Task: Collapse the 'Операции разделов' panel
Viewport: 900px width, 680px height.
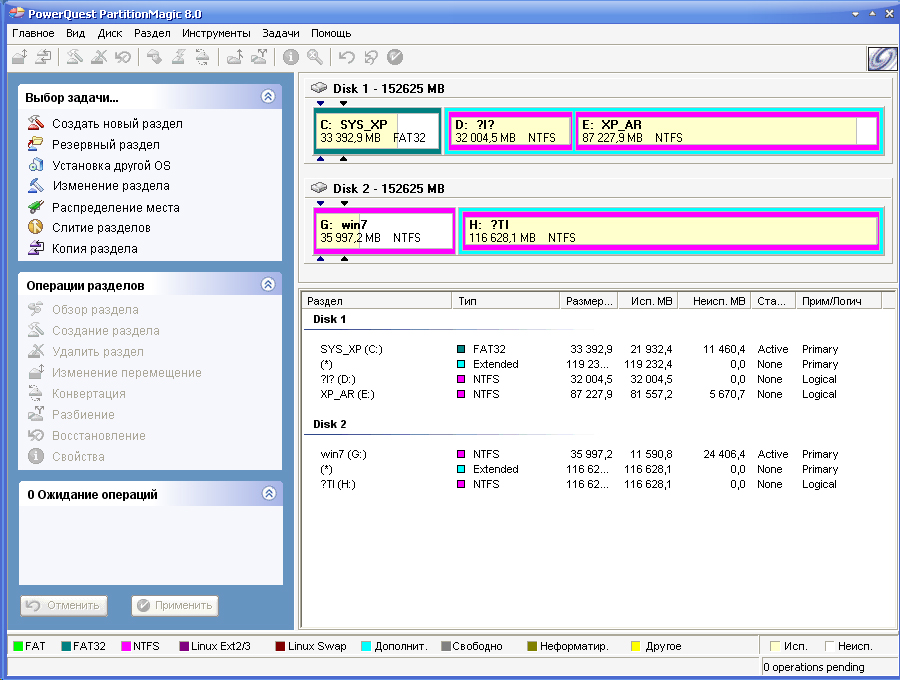Action: [x=267, y=285]
